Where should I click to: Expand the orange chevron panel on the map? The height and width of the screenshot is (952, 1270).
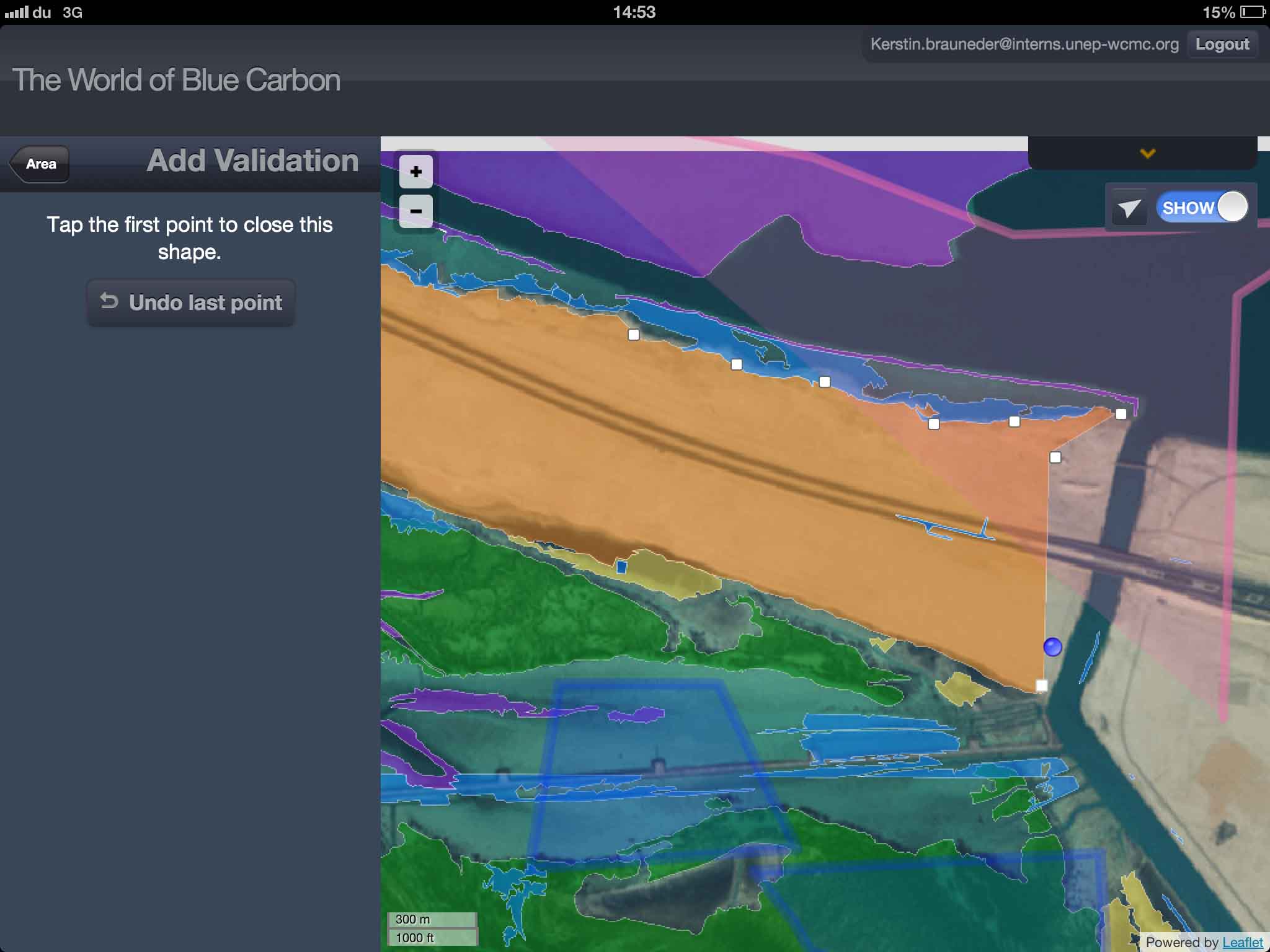(1147, 153)
